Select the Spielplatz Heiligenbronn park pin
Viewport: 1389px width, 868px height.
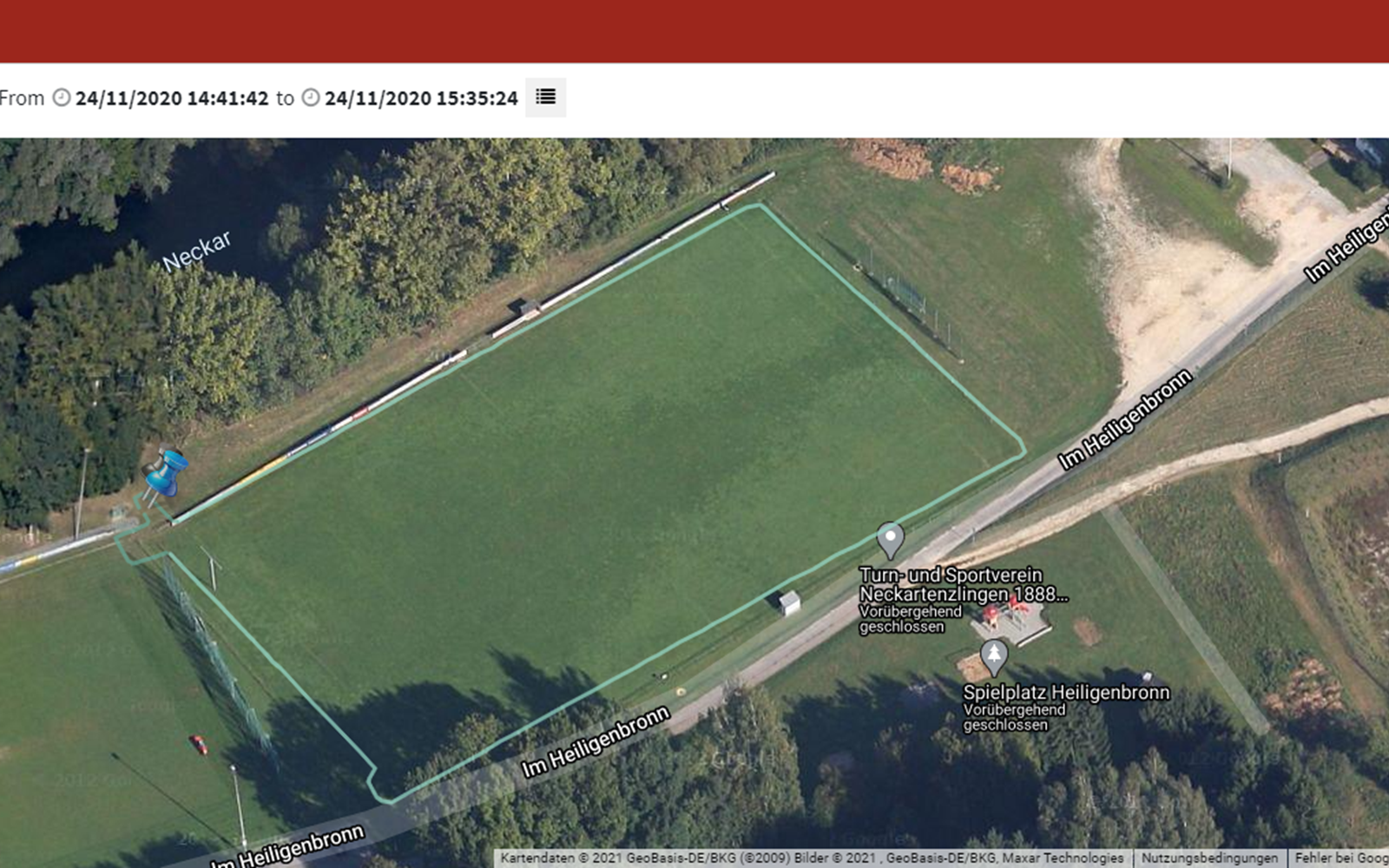994,657
